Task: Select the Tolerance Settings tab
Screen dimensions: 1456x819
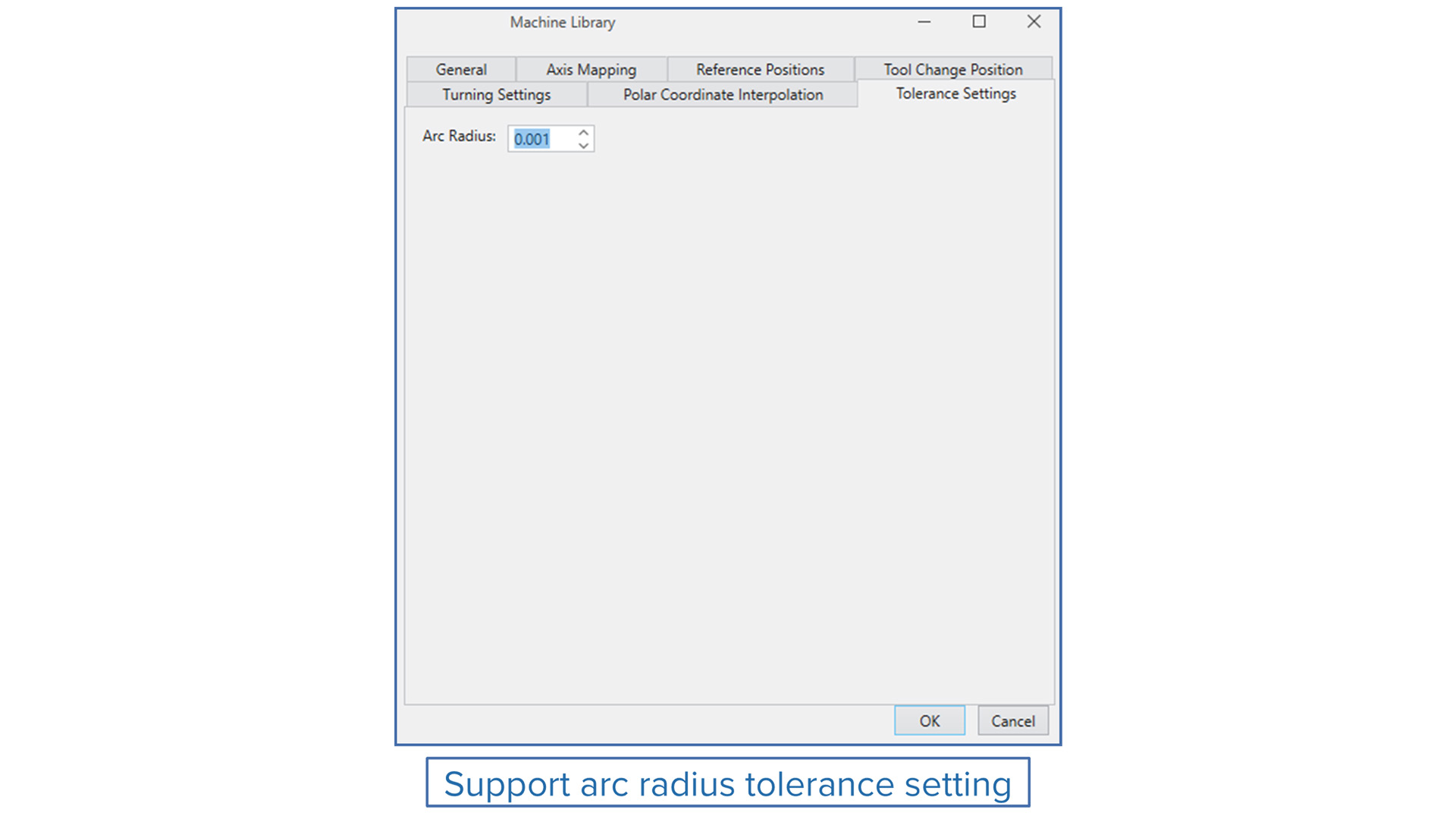Action: [956, 93]
